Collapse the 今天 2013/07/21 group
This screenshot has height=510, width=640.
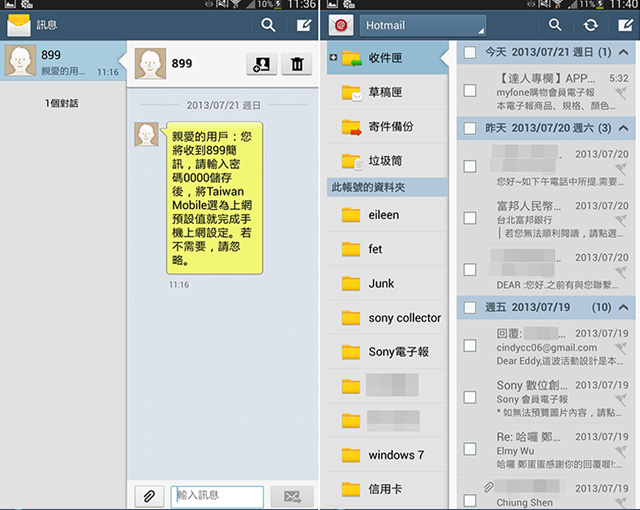point(623,52)
